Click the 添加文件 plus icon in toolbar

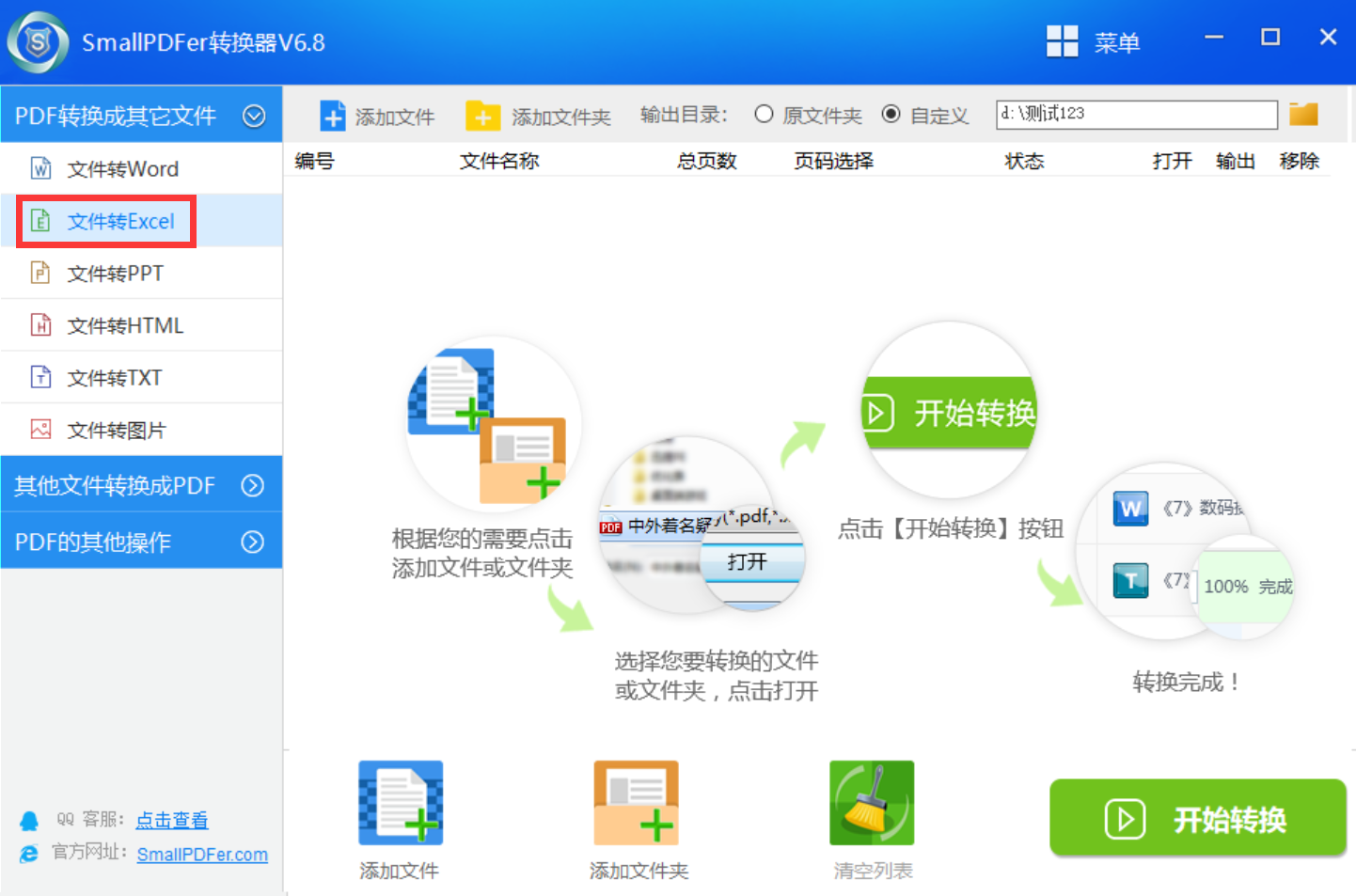click(x=333, y=116)
